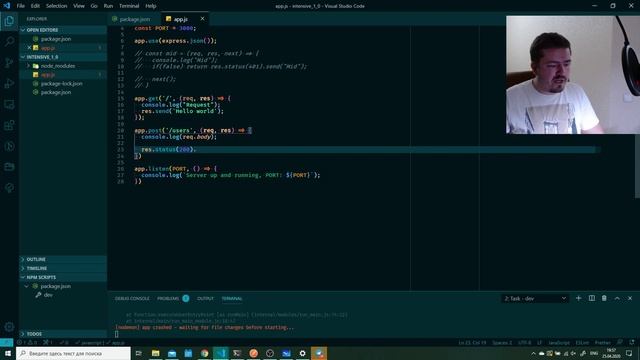
Task: Open the Manage settings gear
Action: 9,327
